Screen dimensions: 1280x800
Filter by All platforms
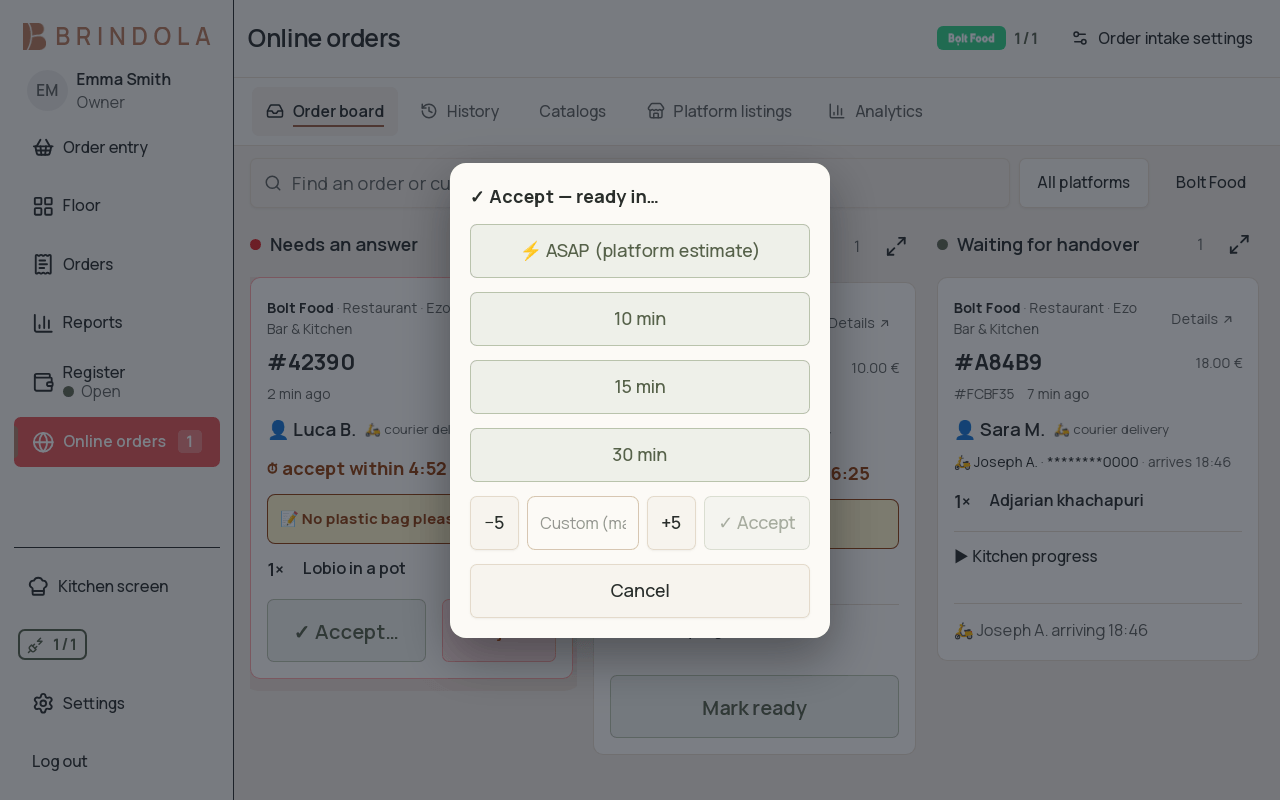[x=1084, y=183]
